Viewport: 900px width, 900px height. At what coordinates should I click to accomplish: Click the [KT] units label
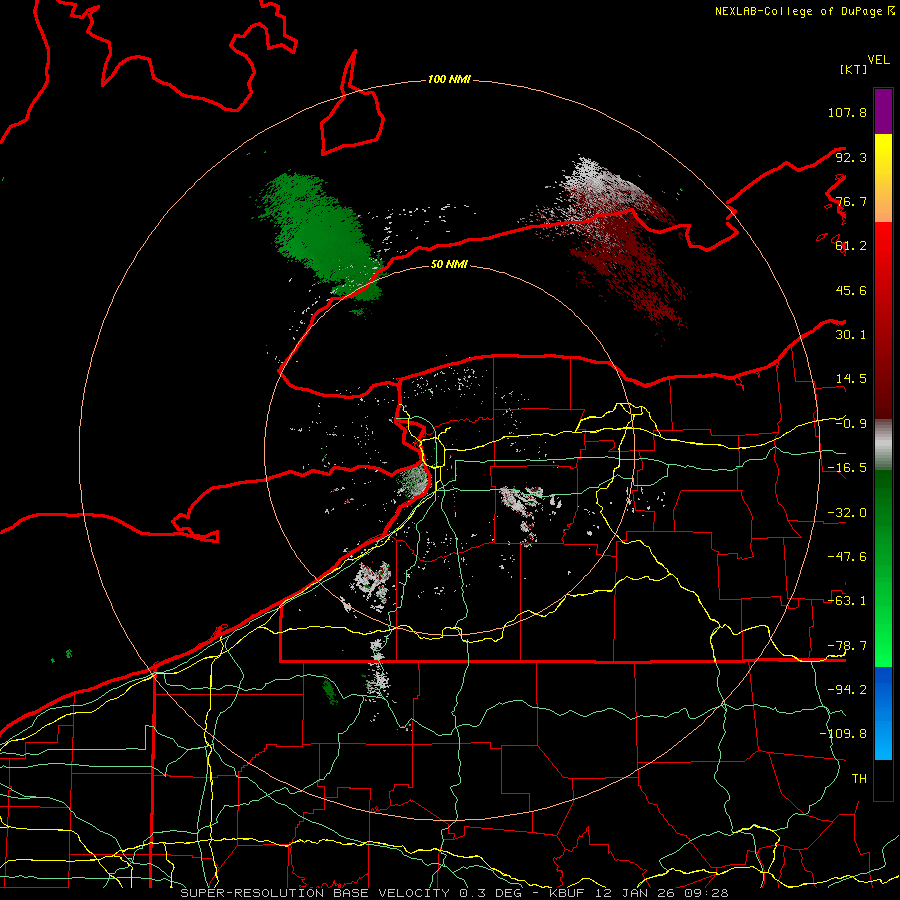pyautogui.click(x=853, y=69)
